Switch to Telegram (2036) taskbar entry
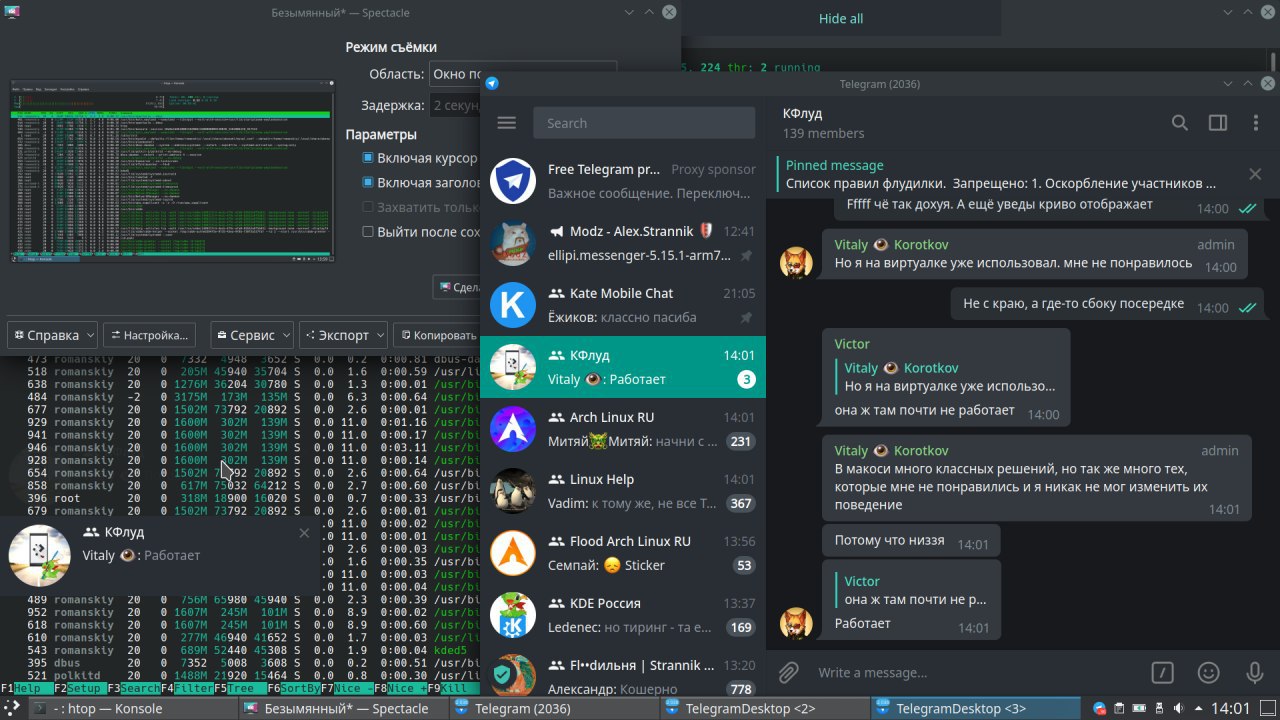1280x720 pixels. click(x=554, y=708)
